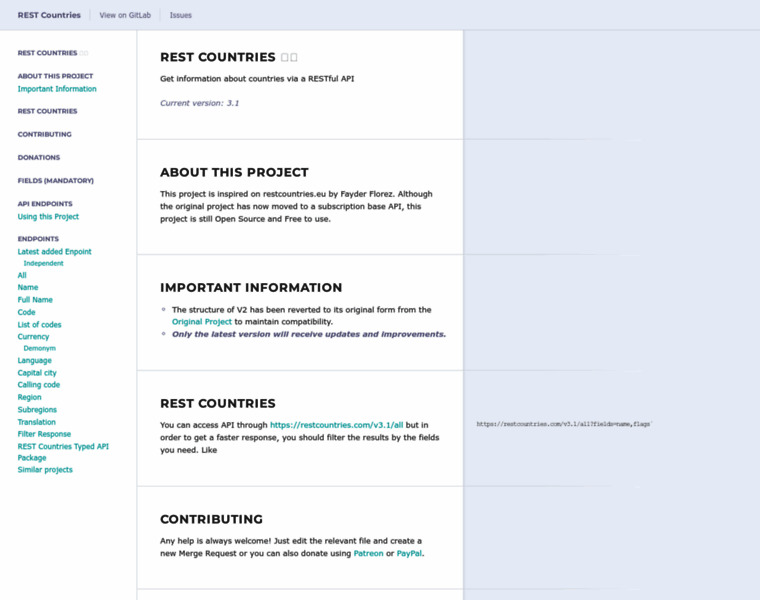
Task: Click the About This Project main heading
Action: click(x=234, y=173)
